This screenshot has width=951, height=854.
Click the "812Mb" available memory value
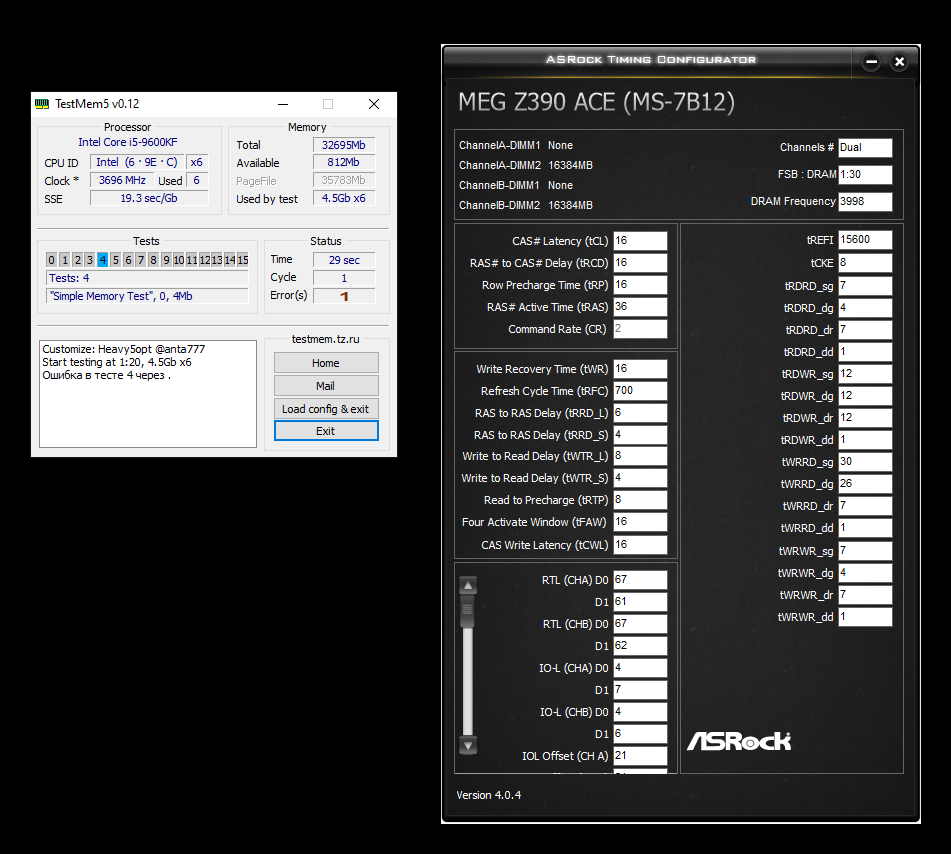[x=344, y=163]
